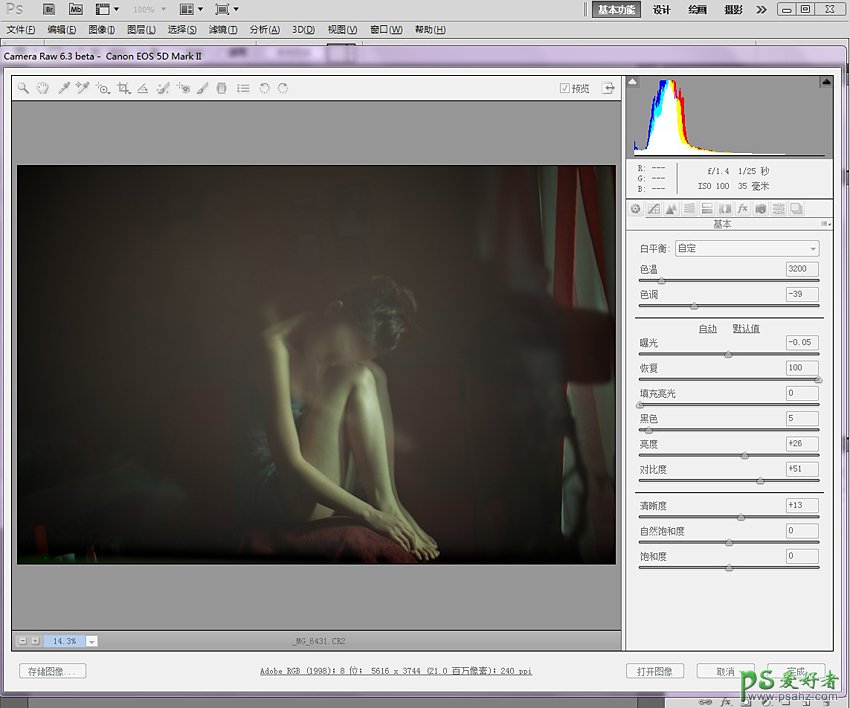The height and width of the screenshot is (708, 850).
Task: Click the 打开图像 button
Action: [654, 671]
